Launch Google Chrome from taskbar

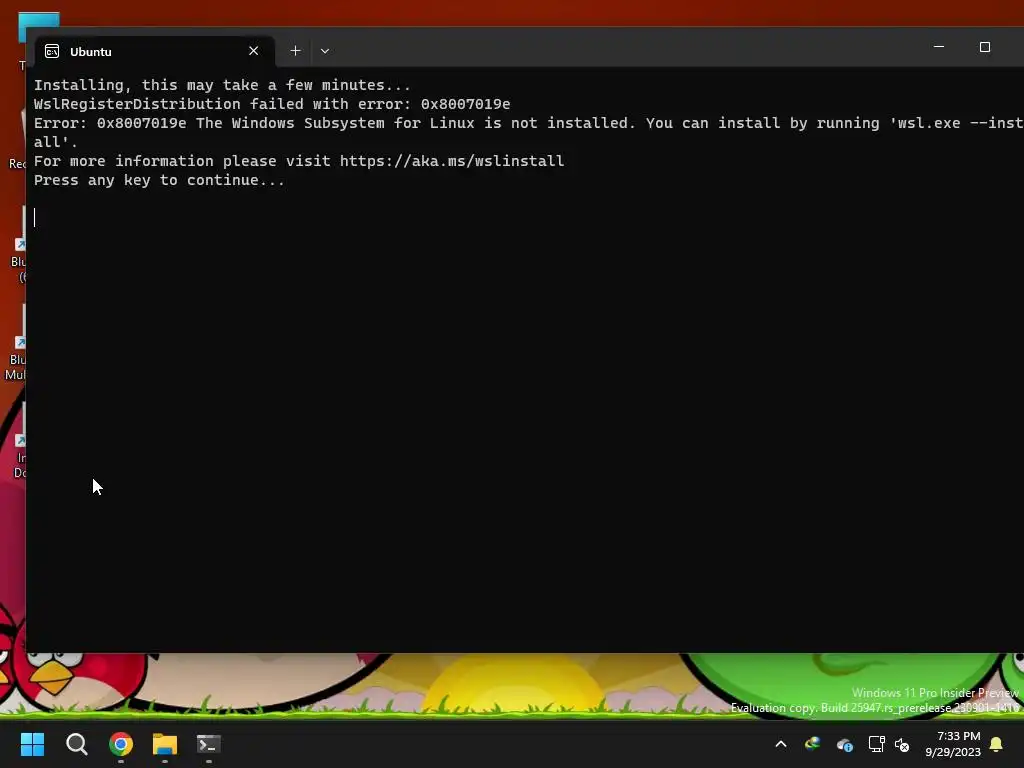click(121, 744)
